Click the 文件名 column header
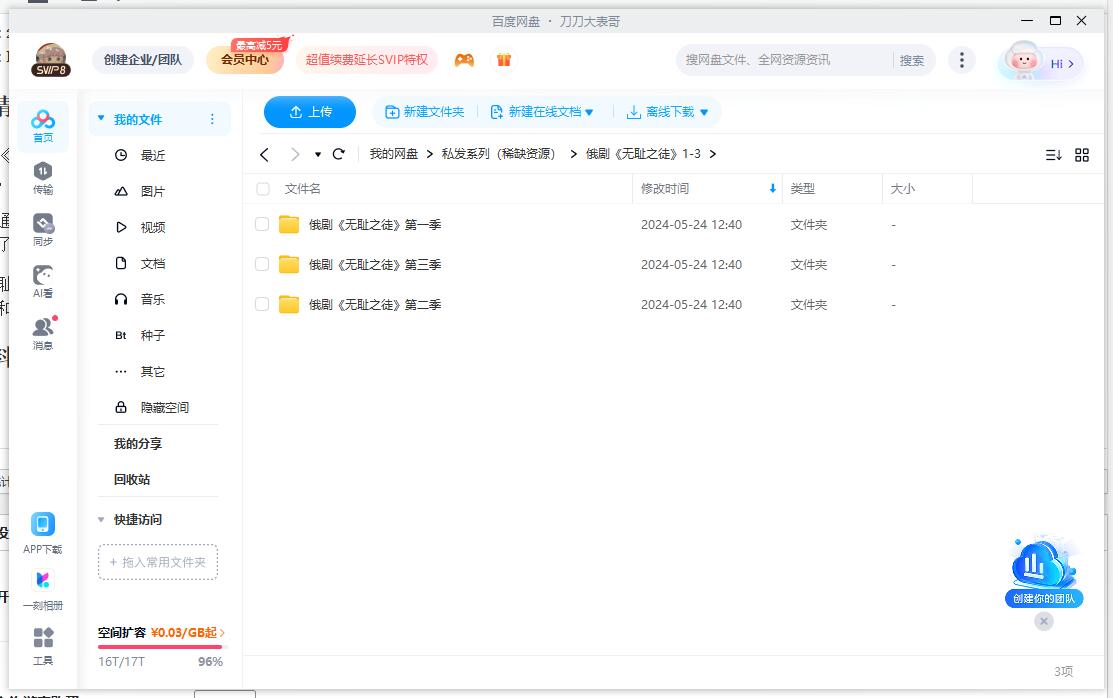Screen dimensions: 1113x698 pyautogui.click(x=302, y=189)
